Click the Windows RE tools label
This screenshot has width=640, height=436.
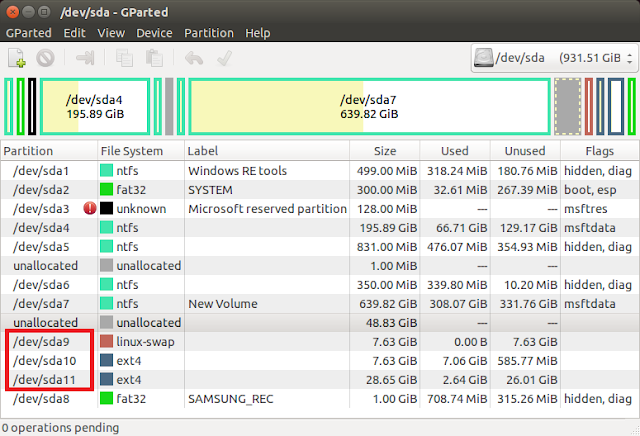tap(238, 171)
